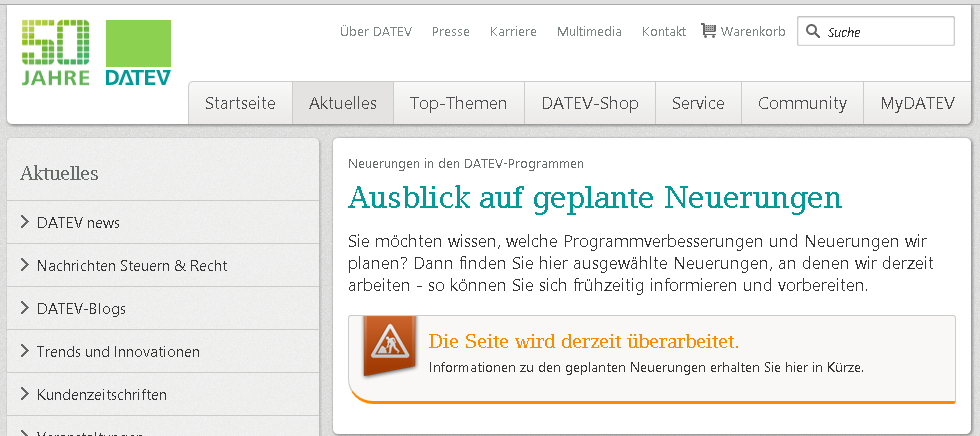
Task: Click the Neuerungen in den DATEV-Programmen breadcrumb text
Action: 466,164
